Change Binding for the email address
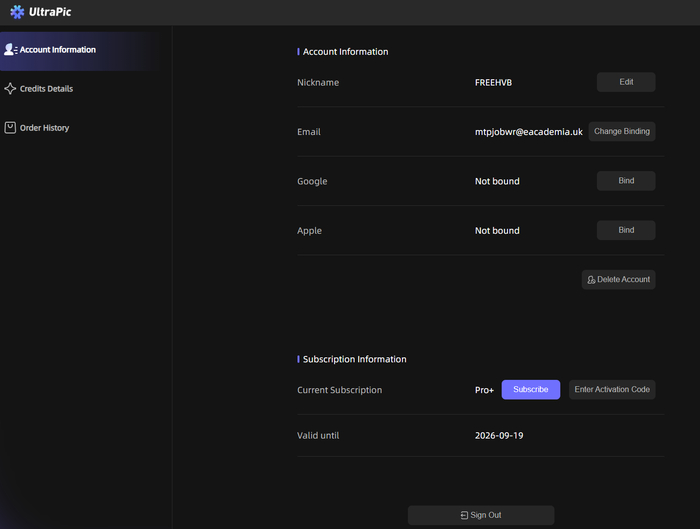This screenshot has width=700, height=529. [622, 131]
